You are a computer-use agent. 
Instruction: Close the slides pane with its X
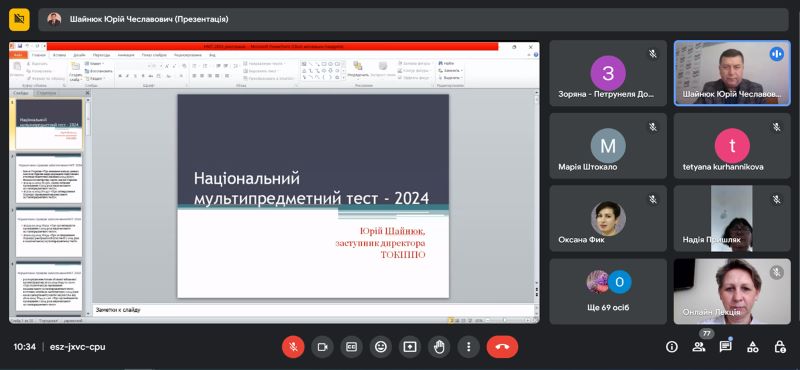(x=88, y=93)
